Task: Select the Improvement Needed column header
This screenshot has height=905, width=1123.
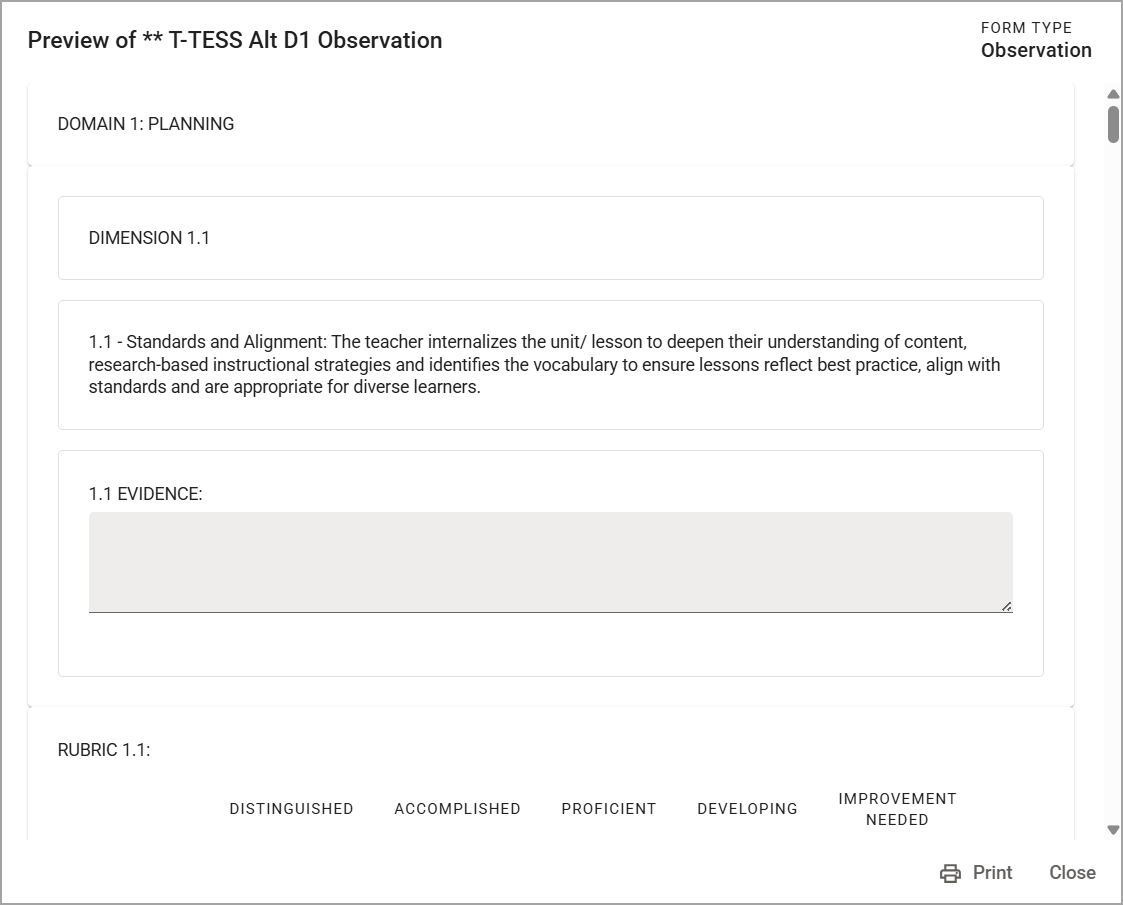Action: pos(897,809)
